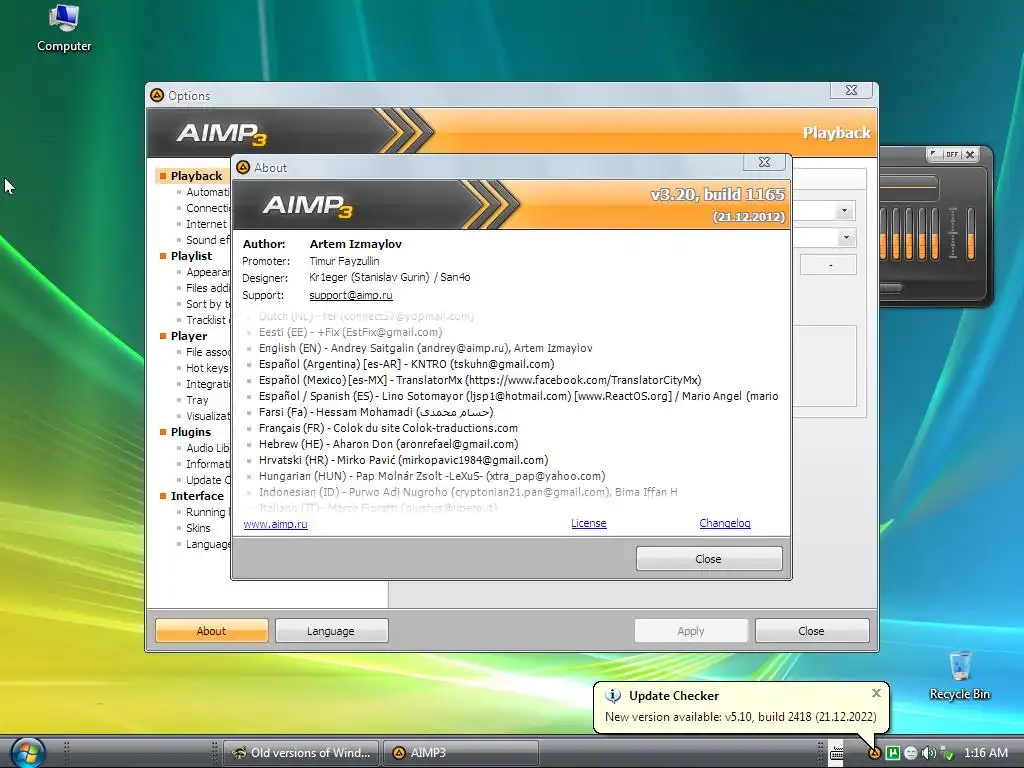Toggle the equalizer OFF switch

[952, 154]
